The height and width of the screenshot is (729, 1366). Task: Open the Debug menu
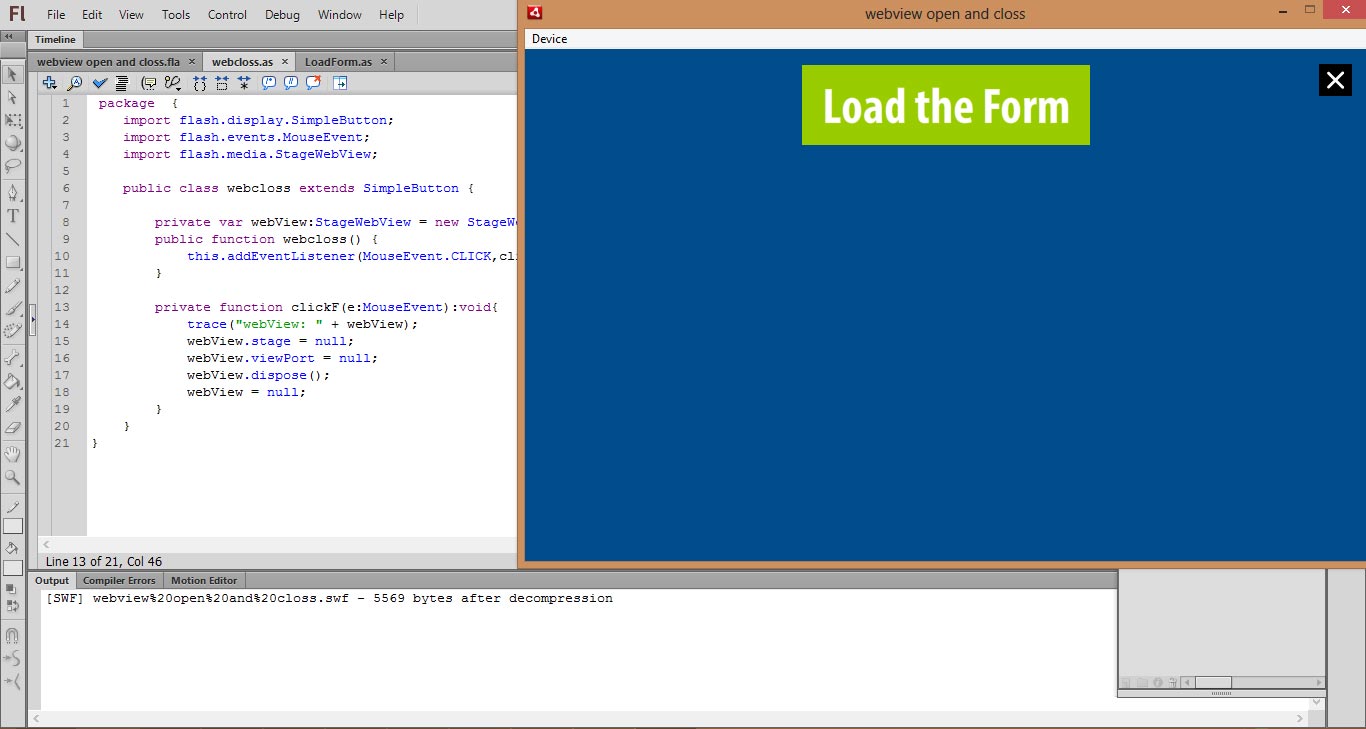pos(282,15)
